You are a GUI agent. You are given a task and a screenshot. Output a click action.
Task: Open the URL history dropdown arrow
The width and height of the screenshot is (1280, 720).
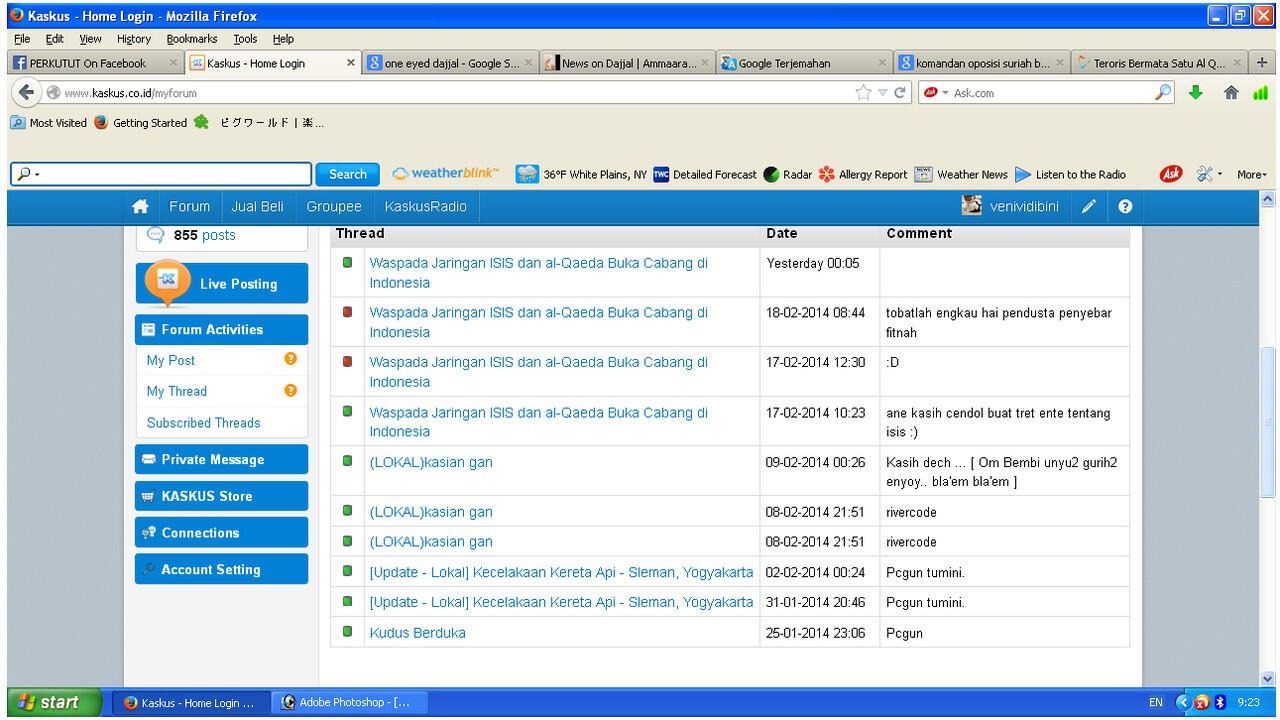(x=885, y=92)
